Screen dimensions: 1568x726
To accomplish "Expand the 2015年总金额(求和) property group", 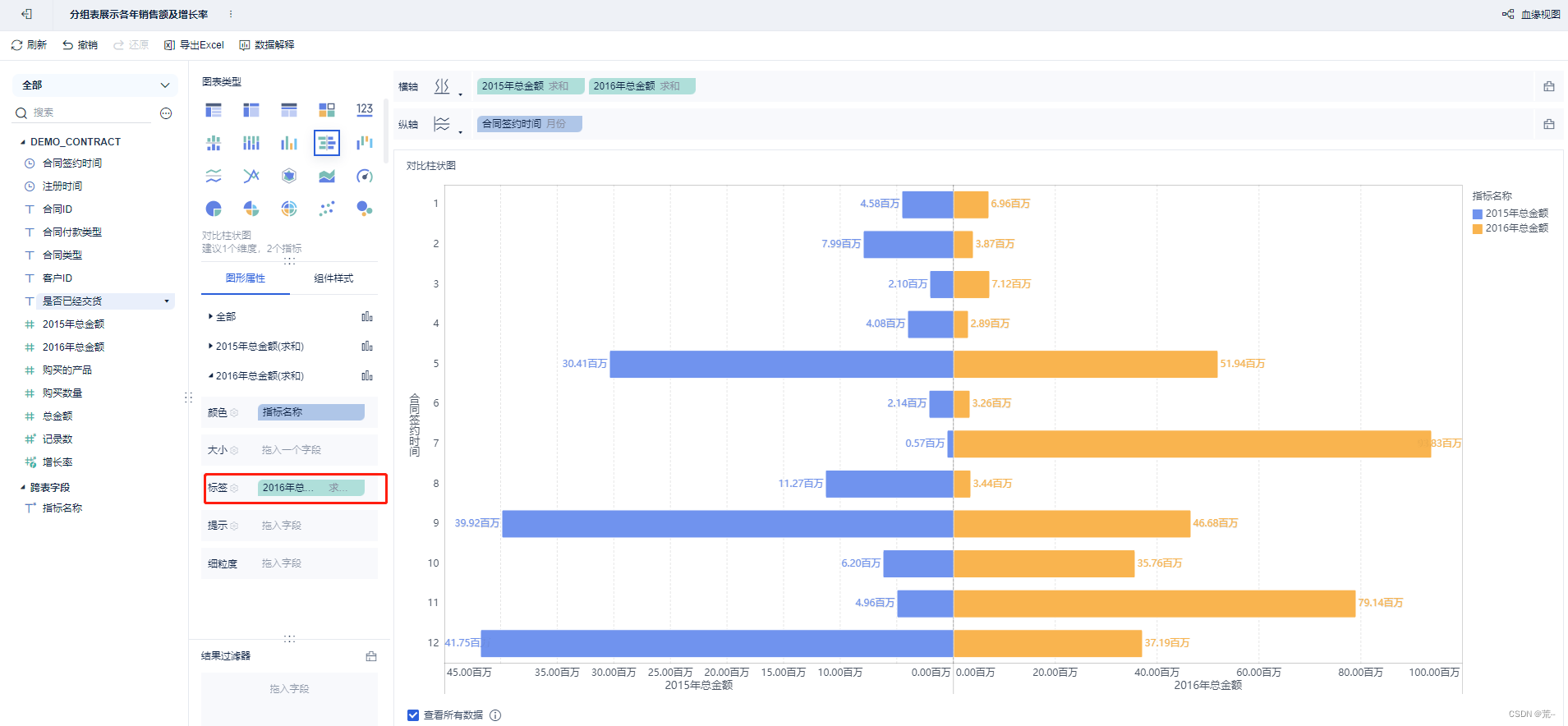I will tap(210, 347).
